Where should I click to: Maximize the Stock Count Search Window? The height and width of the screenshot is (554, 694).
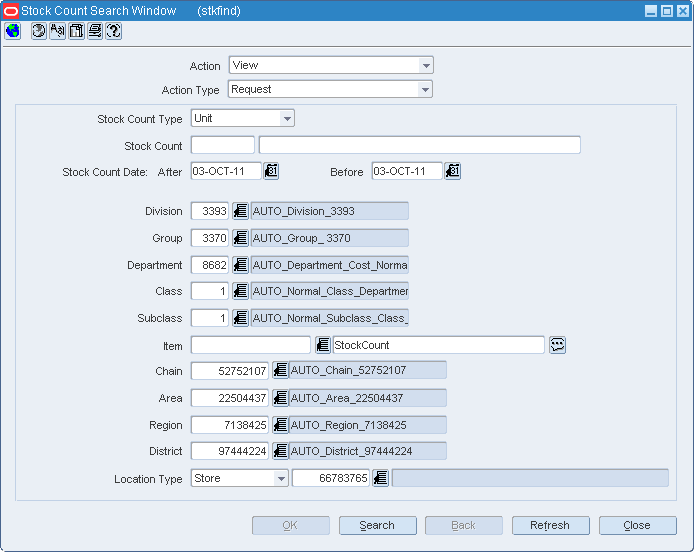point(667,11)
